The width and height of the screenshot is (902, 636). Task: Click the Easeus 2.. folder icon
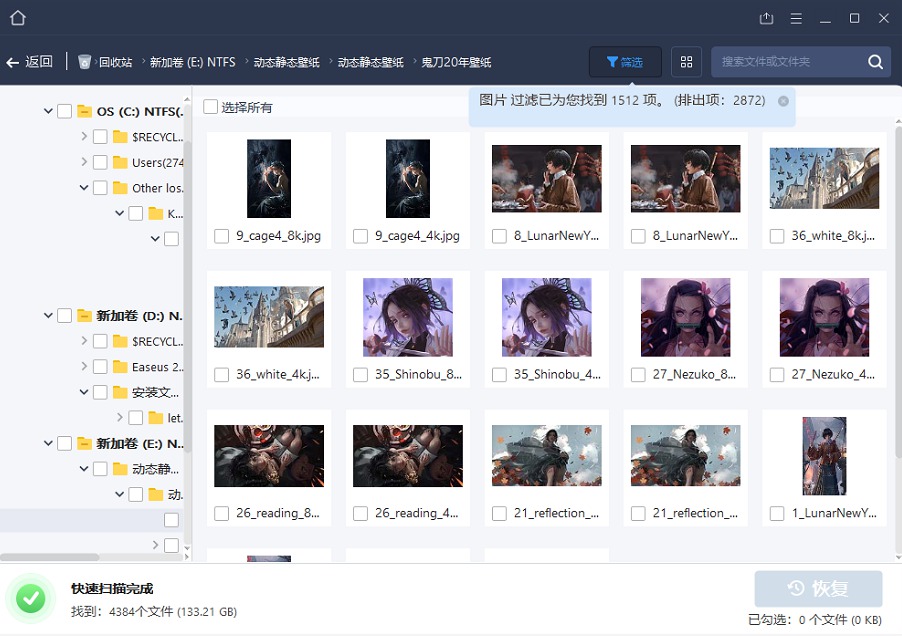tap(120, 366)
